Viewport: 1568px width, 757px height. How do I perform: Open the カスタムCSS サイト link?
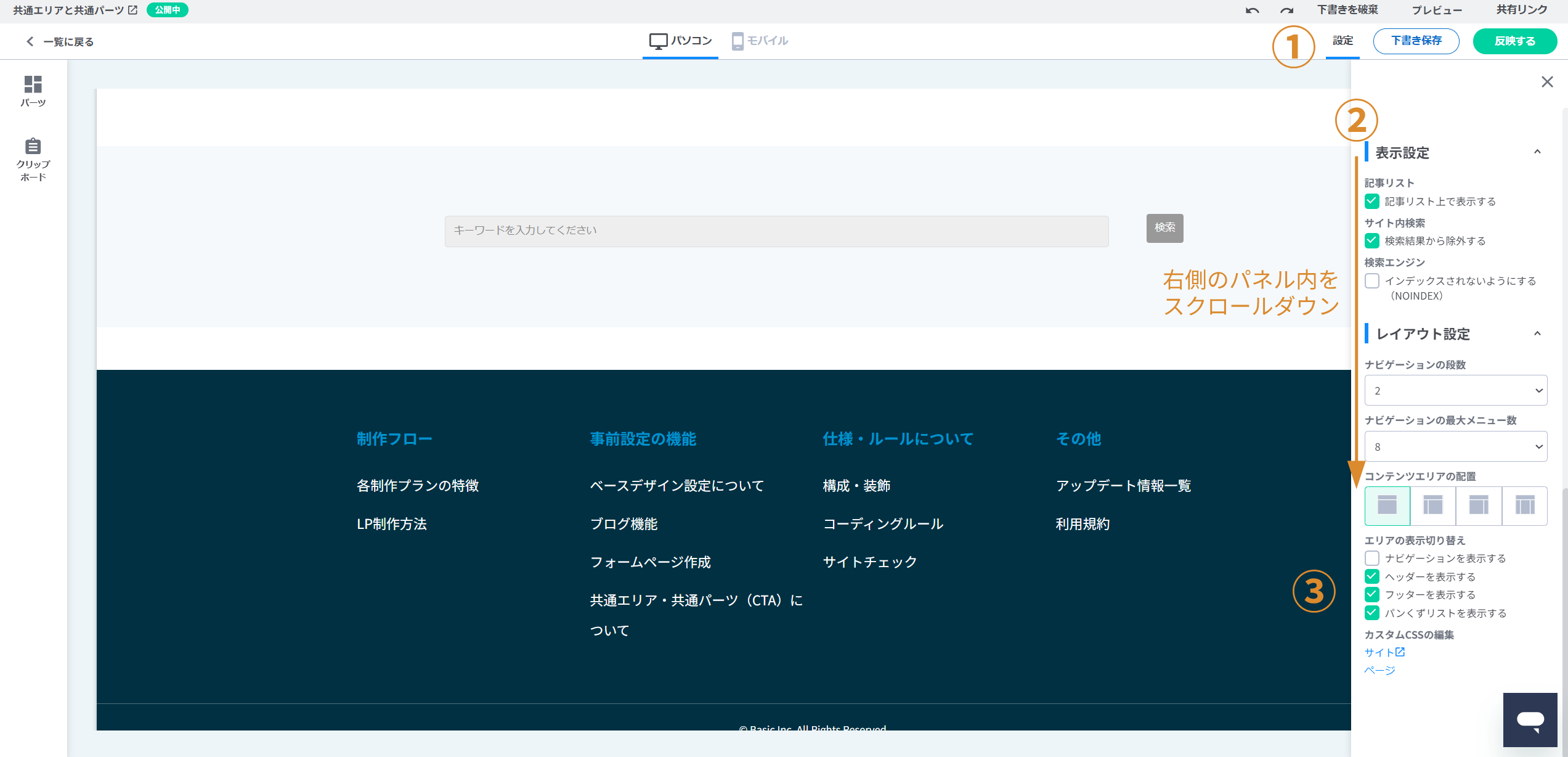tap(1379, 652)
